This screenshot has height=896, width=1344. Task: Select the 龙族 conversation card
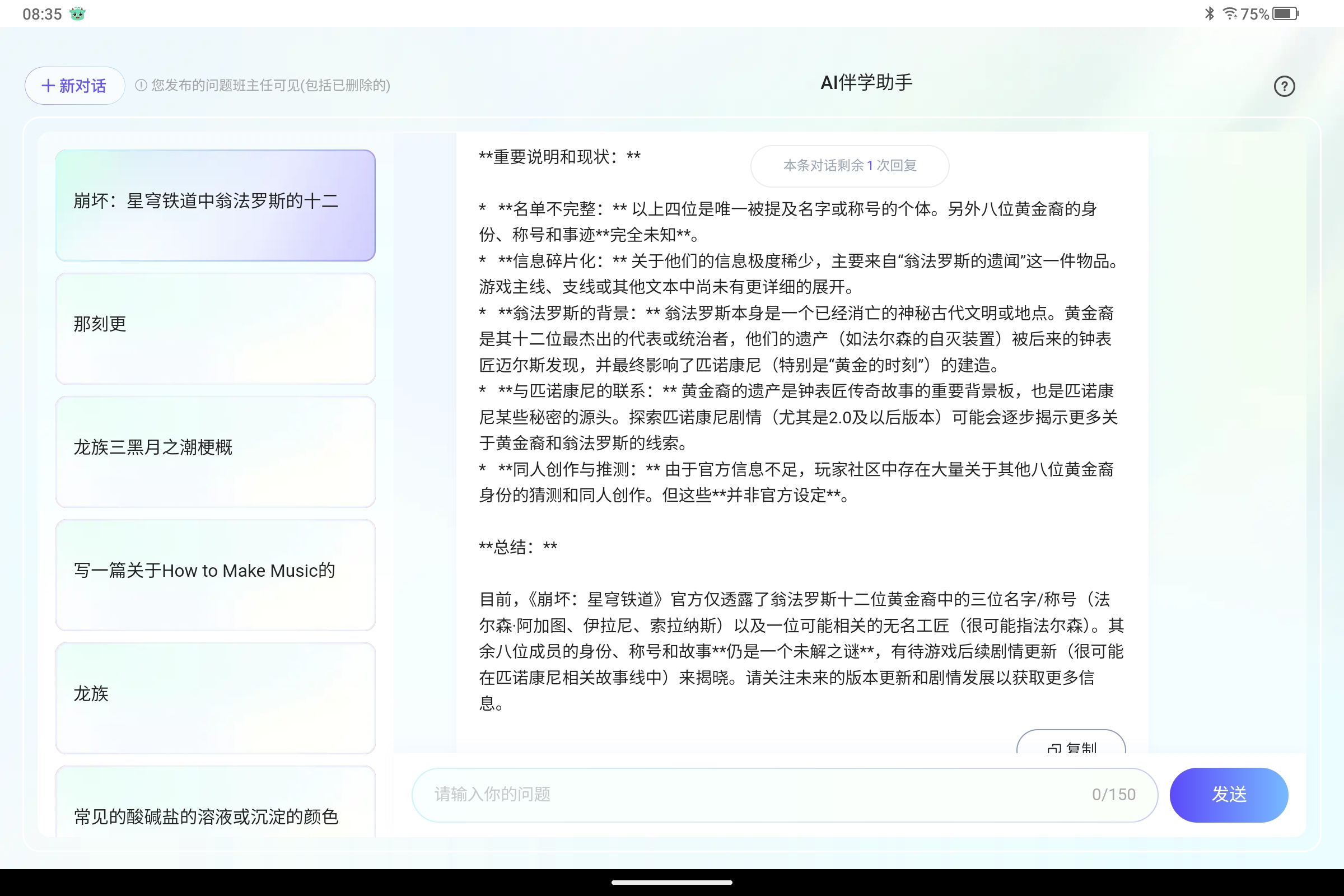[x=216, y=698]
